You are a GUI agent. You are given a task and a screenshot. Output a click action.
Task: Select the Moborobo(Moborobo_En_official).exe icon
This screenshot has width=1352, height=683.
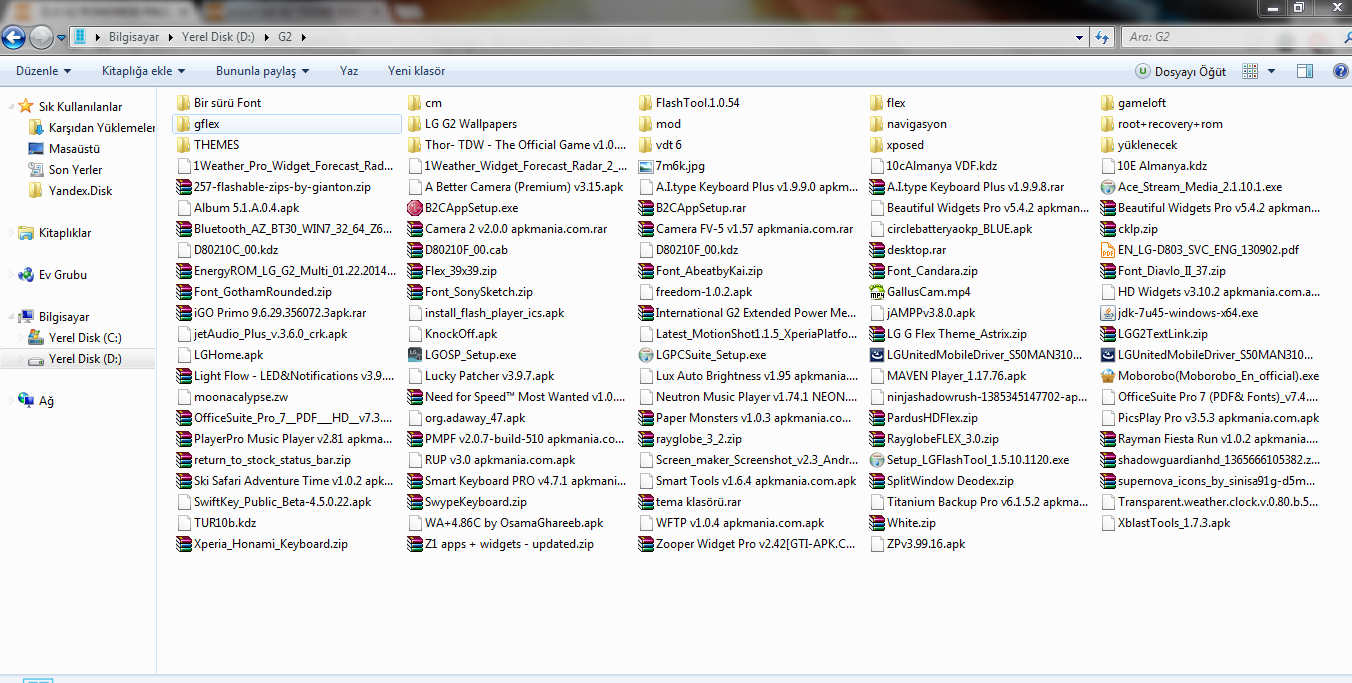[x=1108, y=376]
